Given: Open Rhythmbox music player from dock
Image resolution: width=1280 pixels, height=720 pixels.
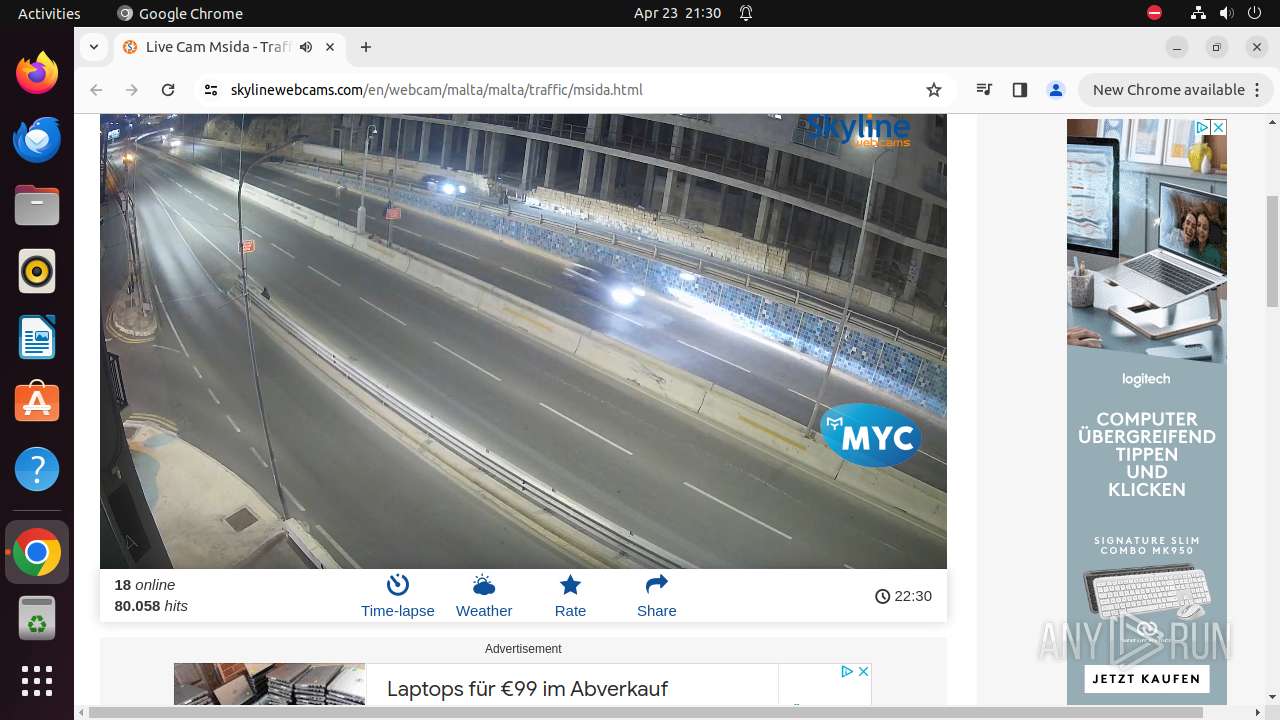Looking at the screenshot, I should [37, 271].
